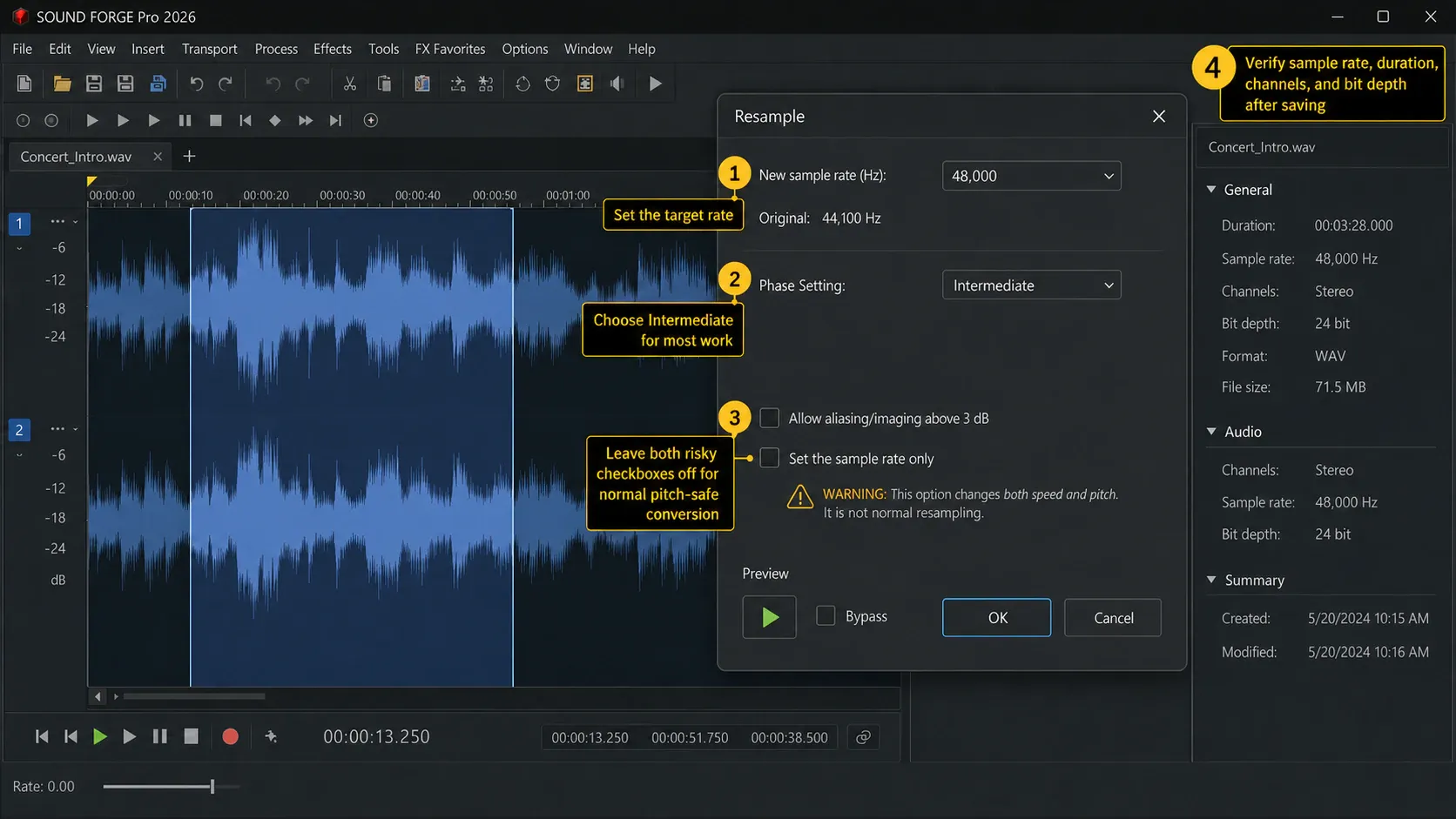The image size is (1456, 819).
Task: Click the fast-forward double arrow icon
Action: tap(306, 120)
